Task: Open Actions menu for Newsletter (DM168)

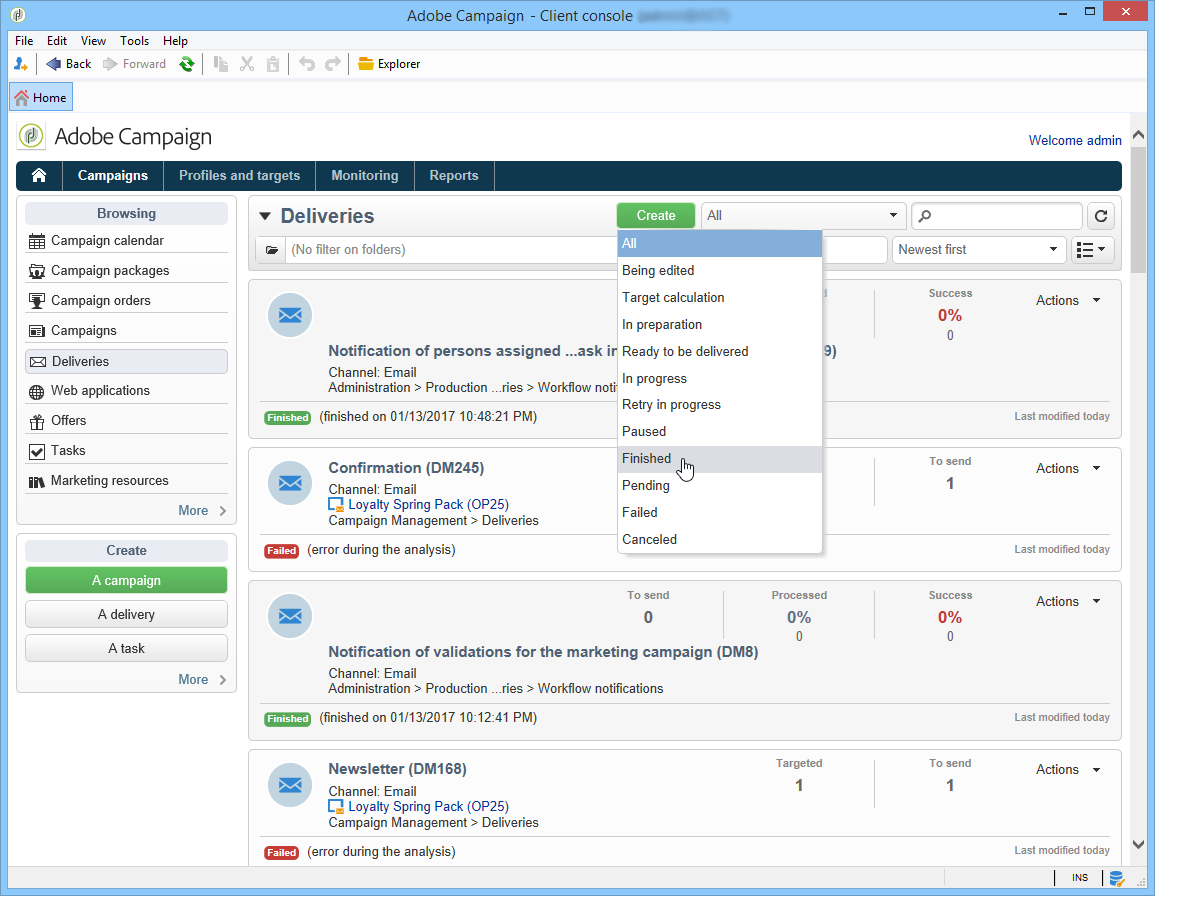Action: point(1068,770)
